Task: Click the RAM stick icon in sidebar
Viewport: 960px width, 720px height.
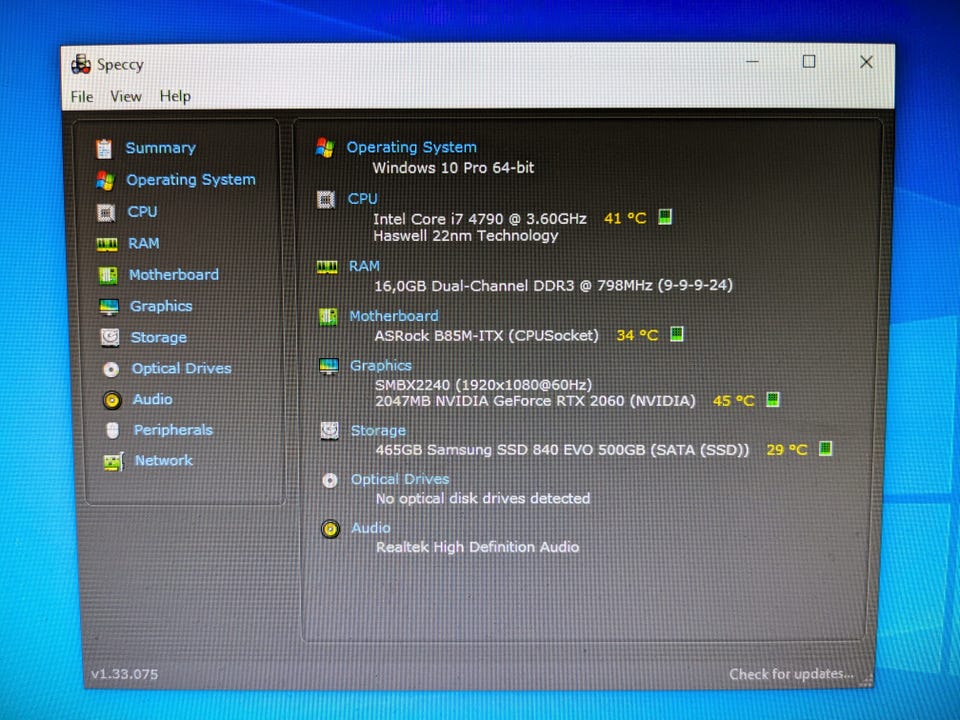Action: pyautogui.click(x=107, y=244)
